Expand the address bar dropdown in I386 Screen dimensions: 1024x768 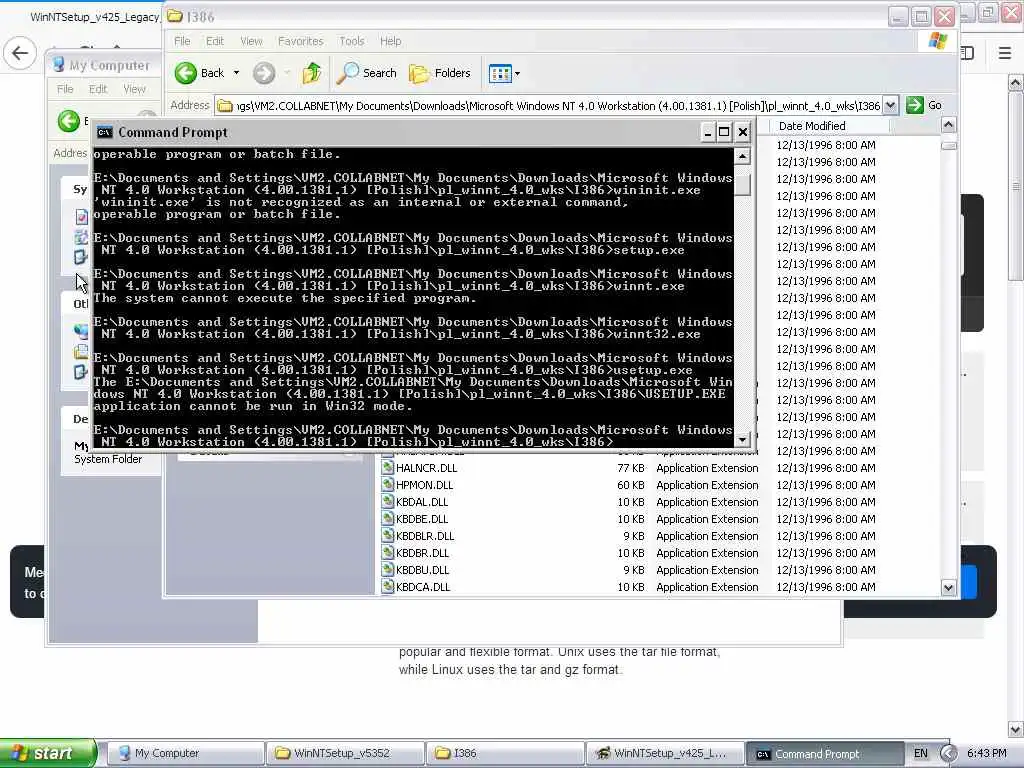click(x=891, y=105)
